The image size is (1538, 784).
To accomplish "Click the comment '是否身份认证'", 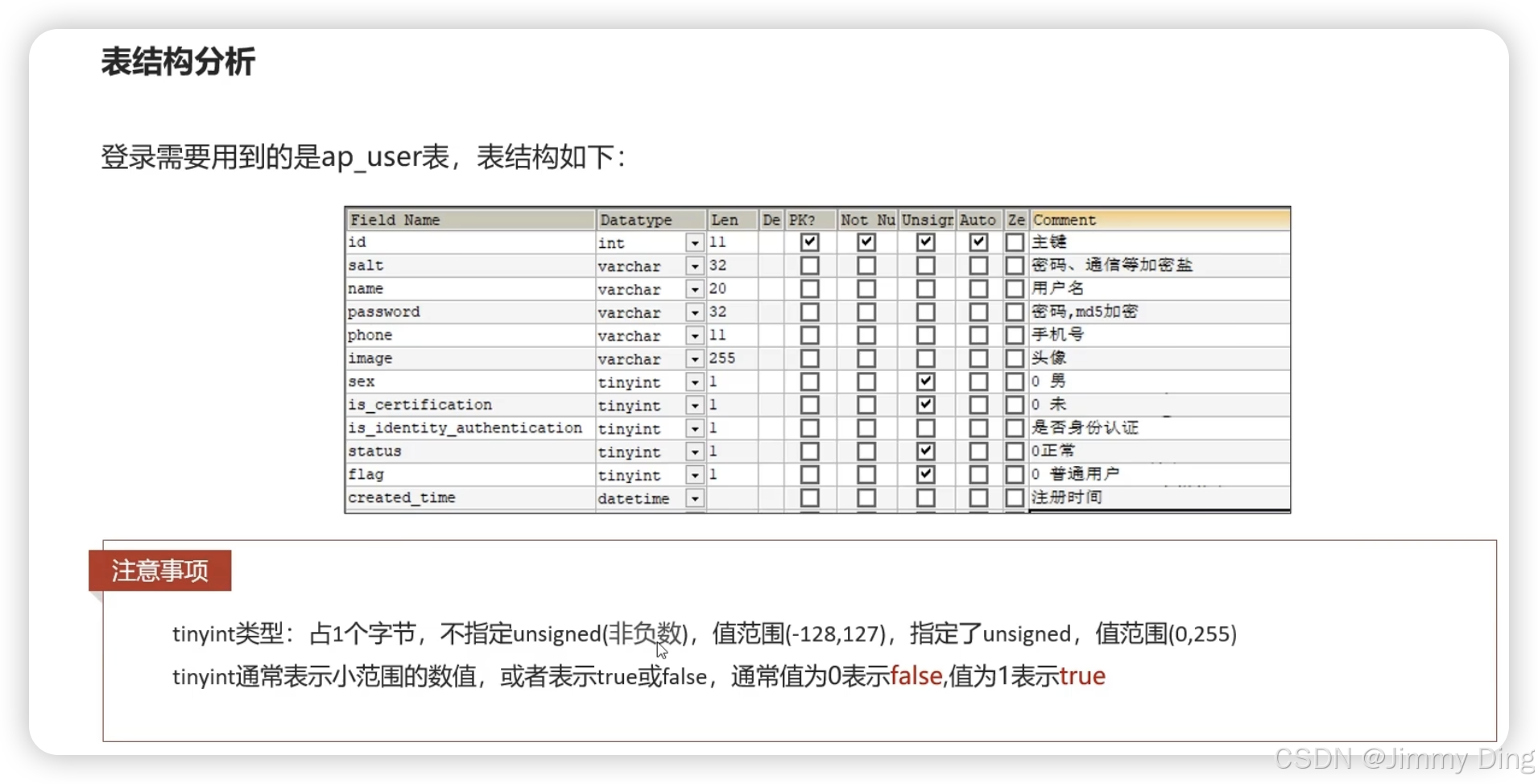I will click(x=1085, y=427).
